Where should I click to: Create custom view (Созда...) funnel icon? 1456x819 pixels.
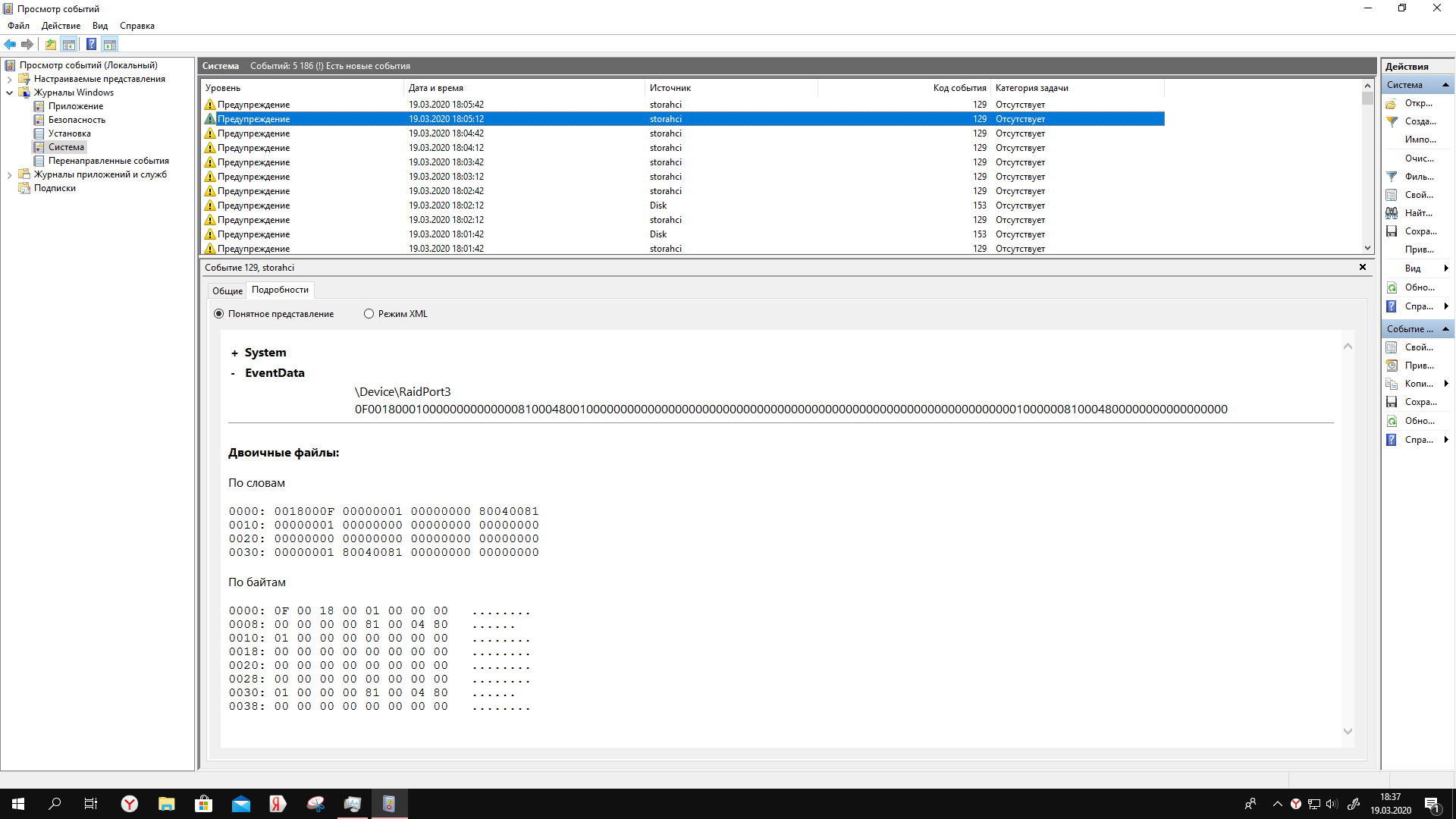[1392, 121]
